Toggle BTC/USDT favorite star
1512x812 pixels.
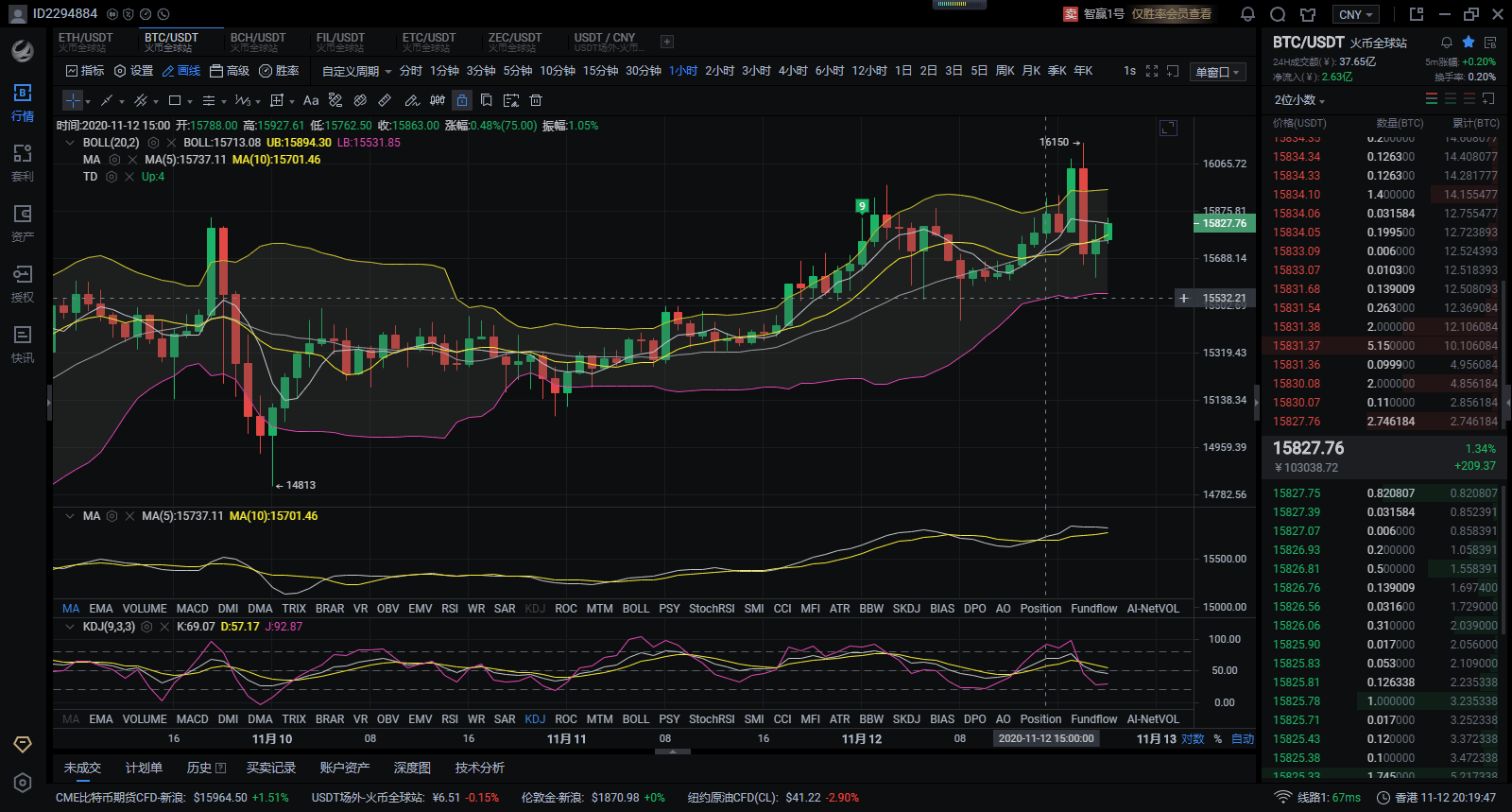1469,43
